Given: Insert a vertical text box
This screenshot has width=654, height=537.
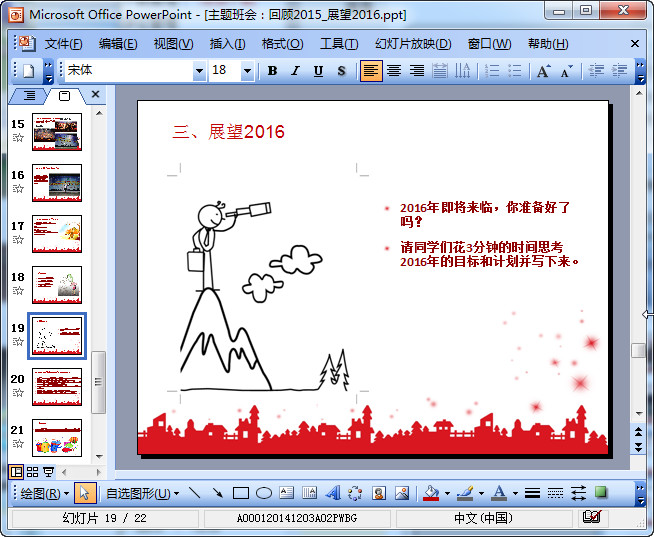Looking at the screenshot, I should (x=309, y=493).
